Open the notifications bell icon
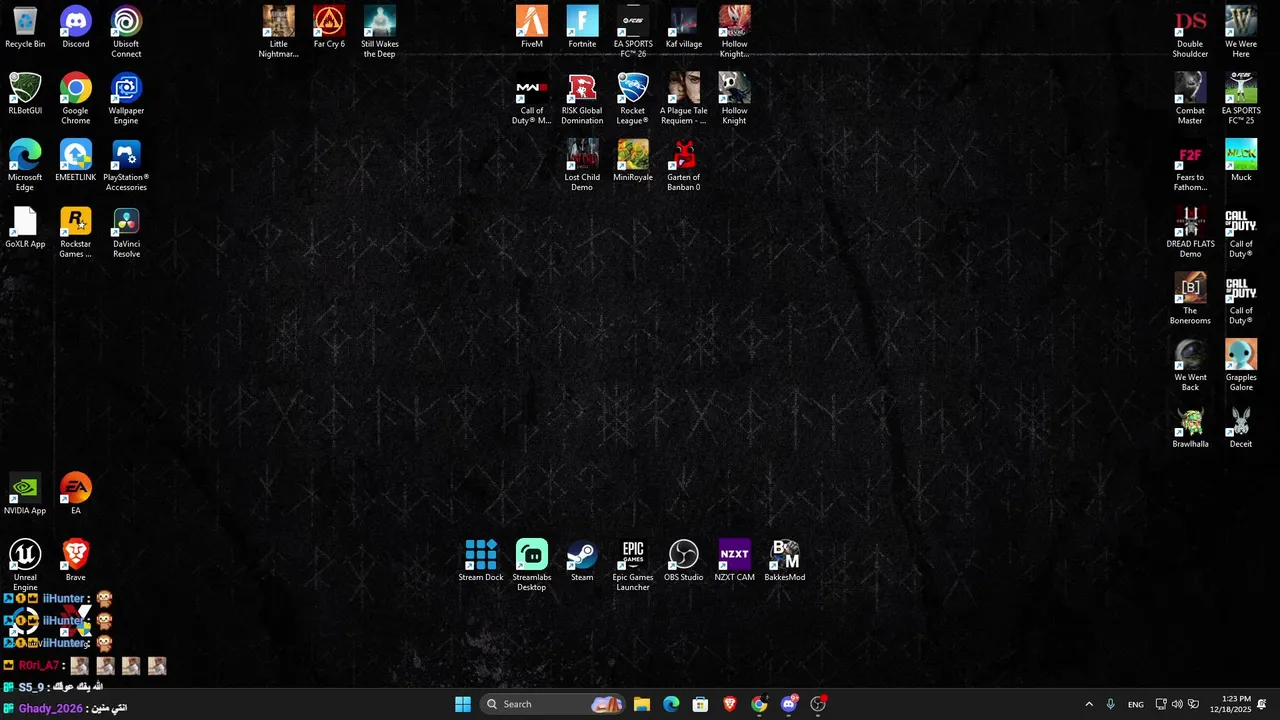The image size is (1280, 720). (x=1262, y=704)
